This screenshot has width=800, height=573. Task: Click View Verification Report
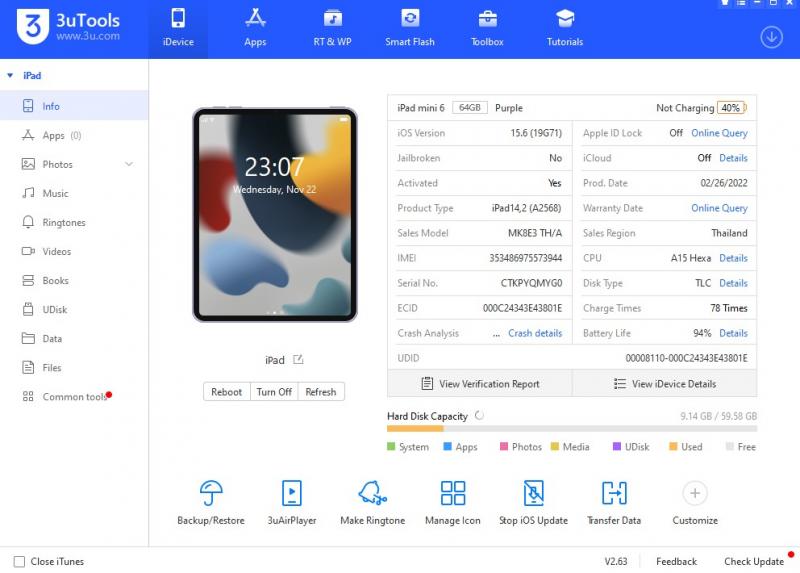[480, 384]
